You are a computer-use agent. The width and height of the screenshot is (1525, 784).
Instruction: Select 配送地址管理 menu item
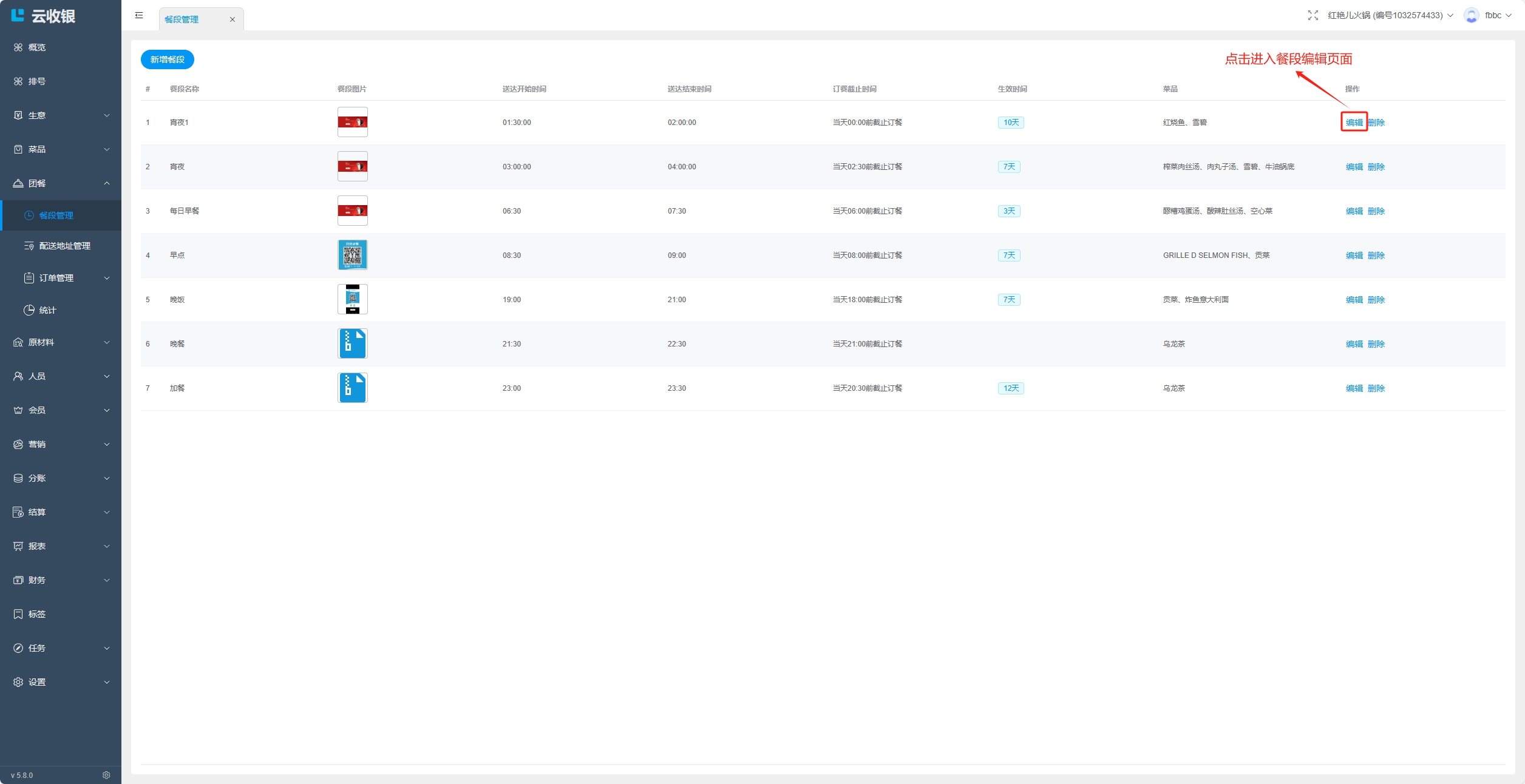[x=64, y=246]
